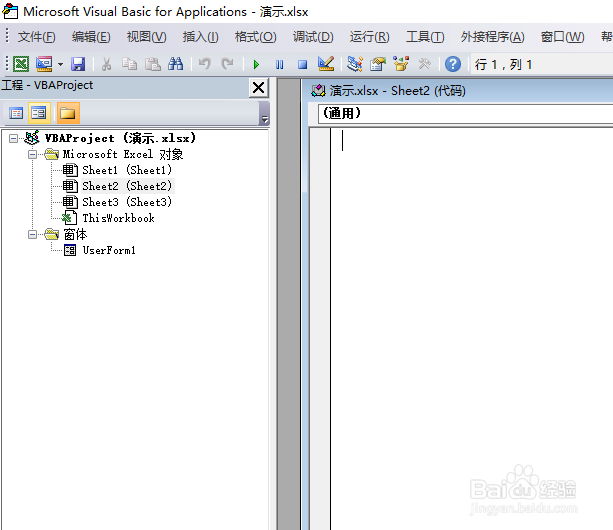Open Insert object dropdown arrow
613x530 pixels.
point(60,64)
